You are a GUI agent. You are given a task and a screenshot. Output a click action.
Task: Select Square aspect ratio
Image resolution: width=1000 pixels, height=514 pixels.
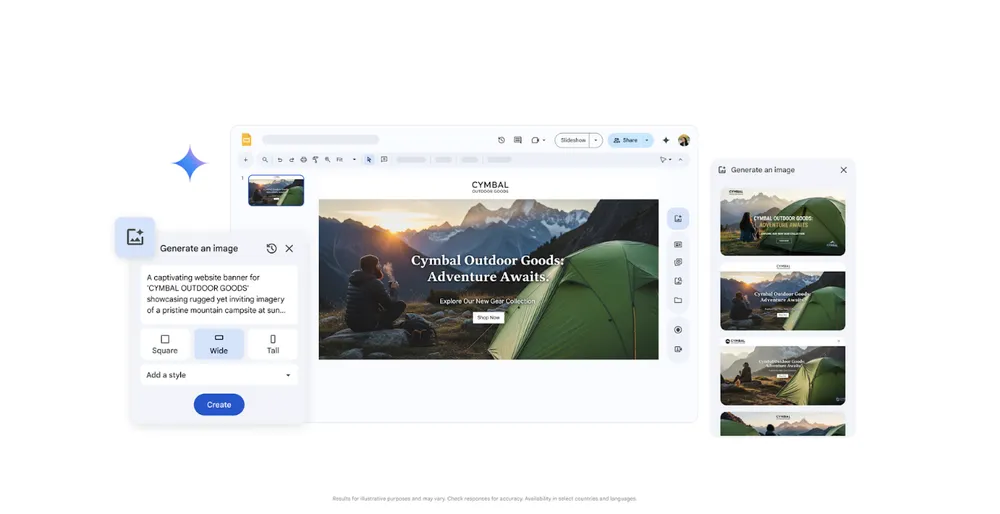[x=165, y=344]
